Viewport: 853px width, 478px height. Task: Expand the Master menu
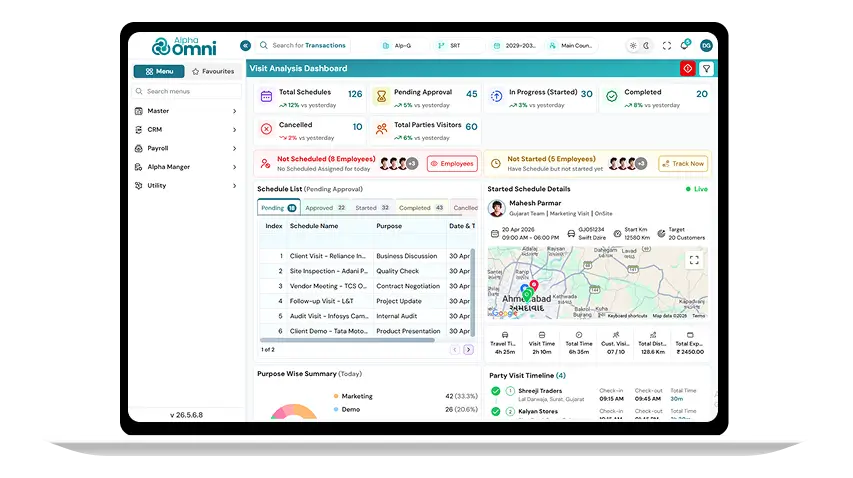tap(187, 111)
